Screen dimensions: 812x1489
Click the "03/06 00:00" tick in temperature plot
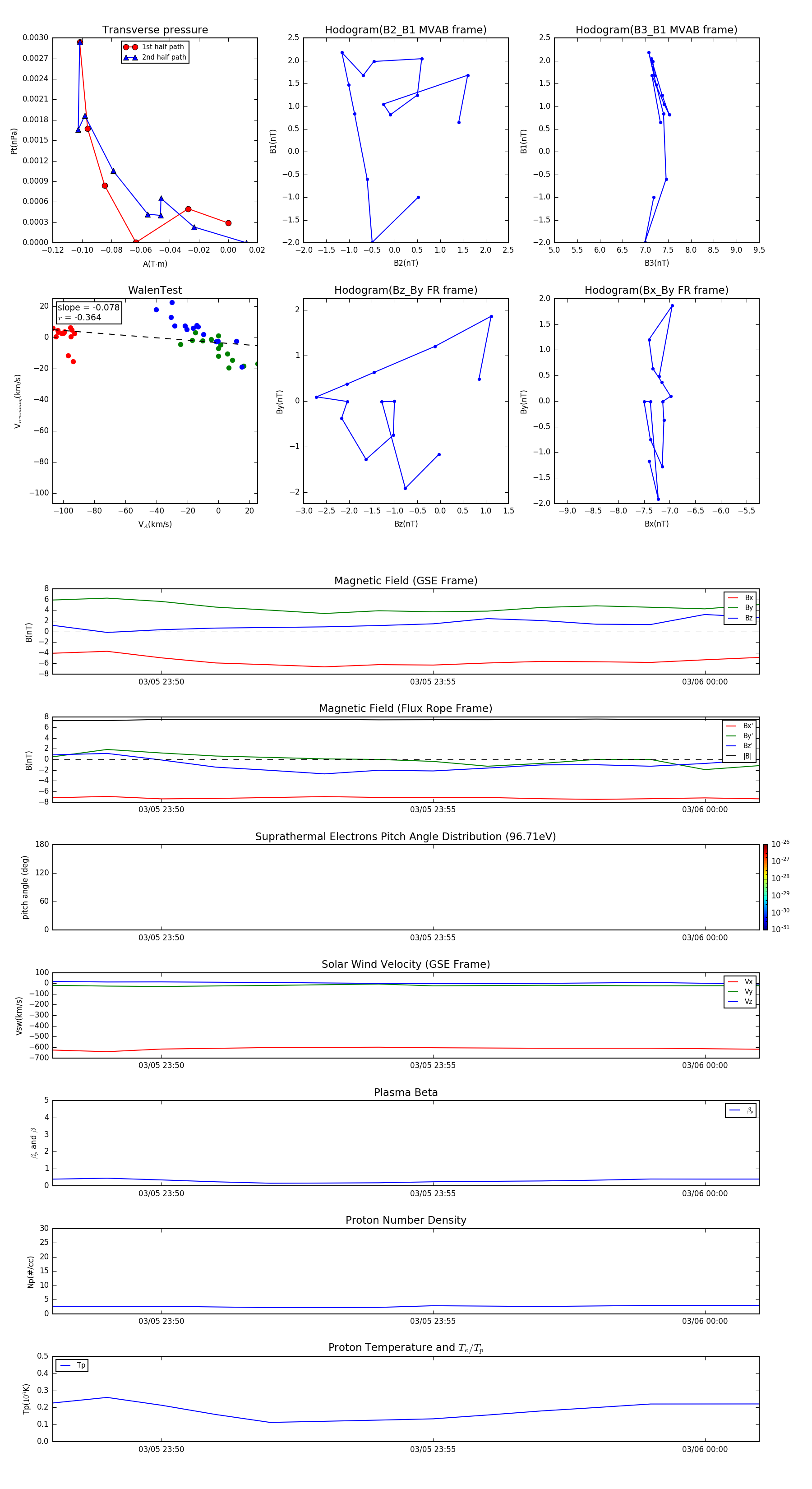[x=705, y=1449]
